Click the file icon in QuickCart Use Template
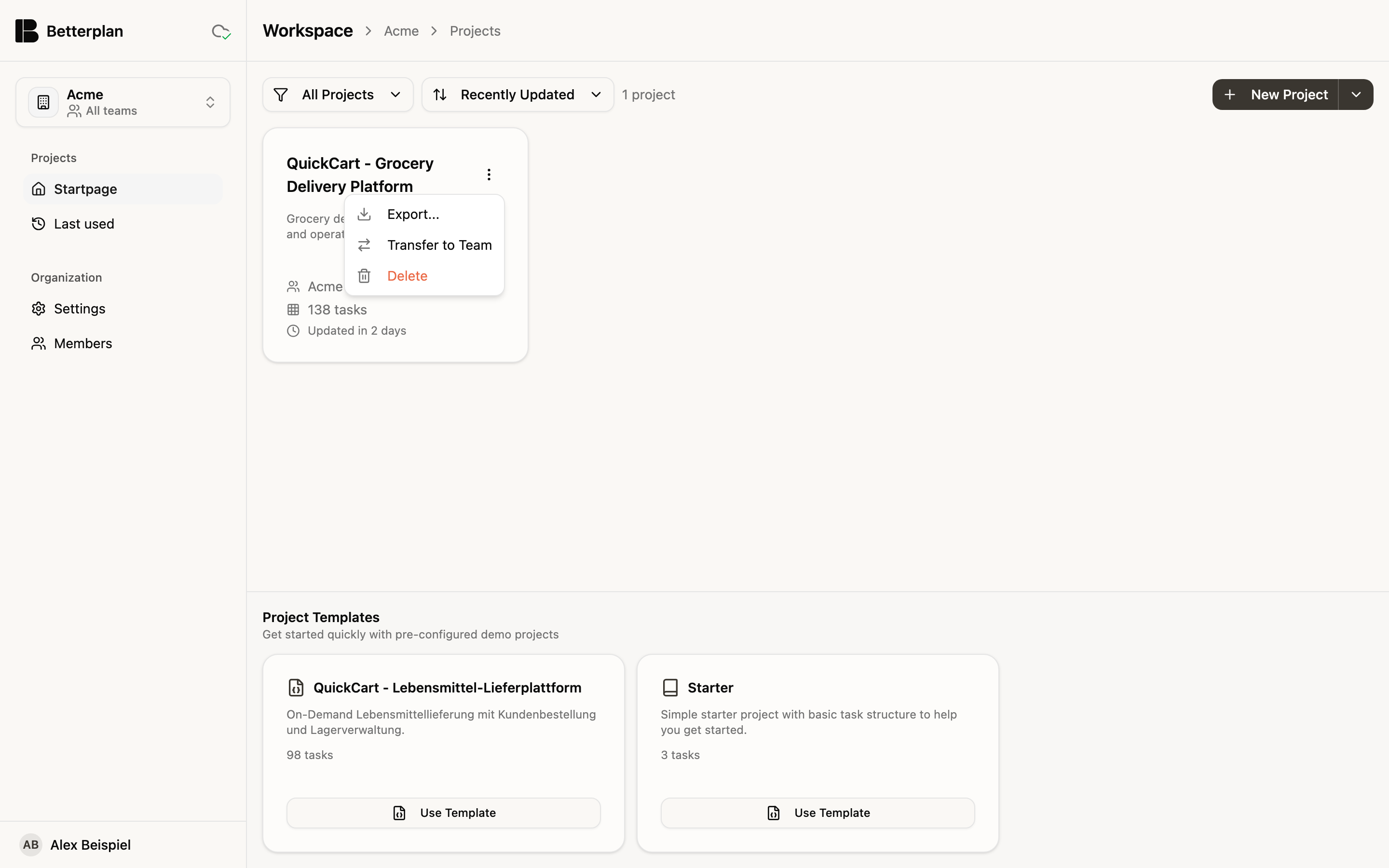The height and width of the screenshot is (868, 1389). pyautogui.click(x=399, y=813)
